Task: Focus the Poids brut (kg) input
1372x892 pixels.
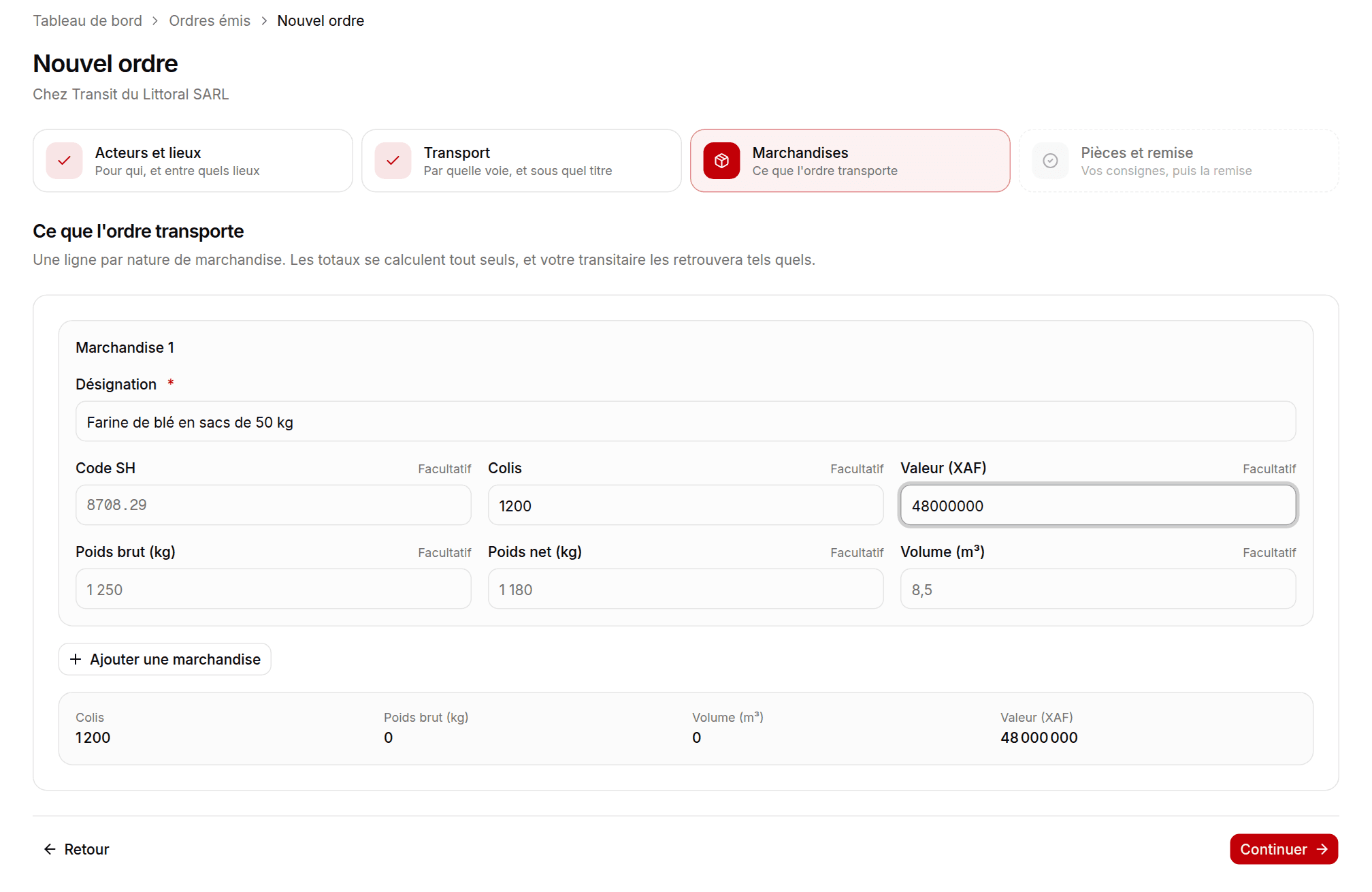Action: (x=273, y=589)
